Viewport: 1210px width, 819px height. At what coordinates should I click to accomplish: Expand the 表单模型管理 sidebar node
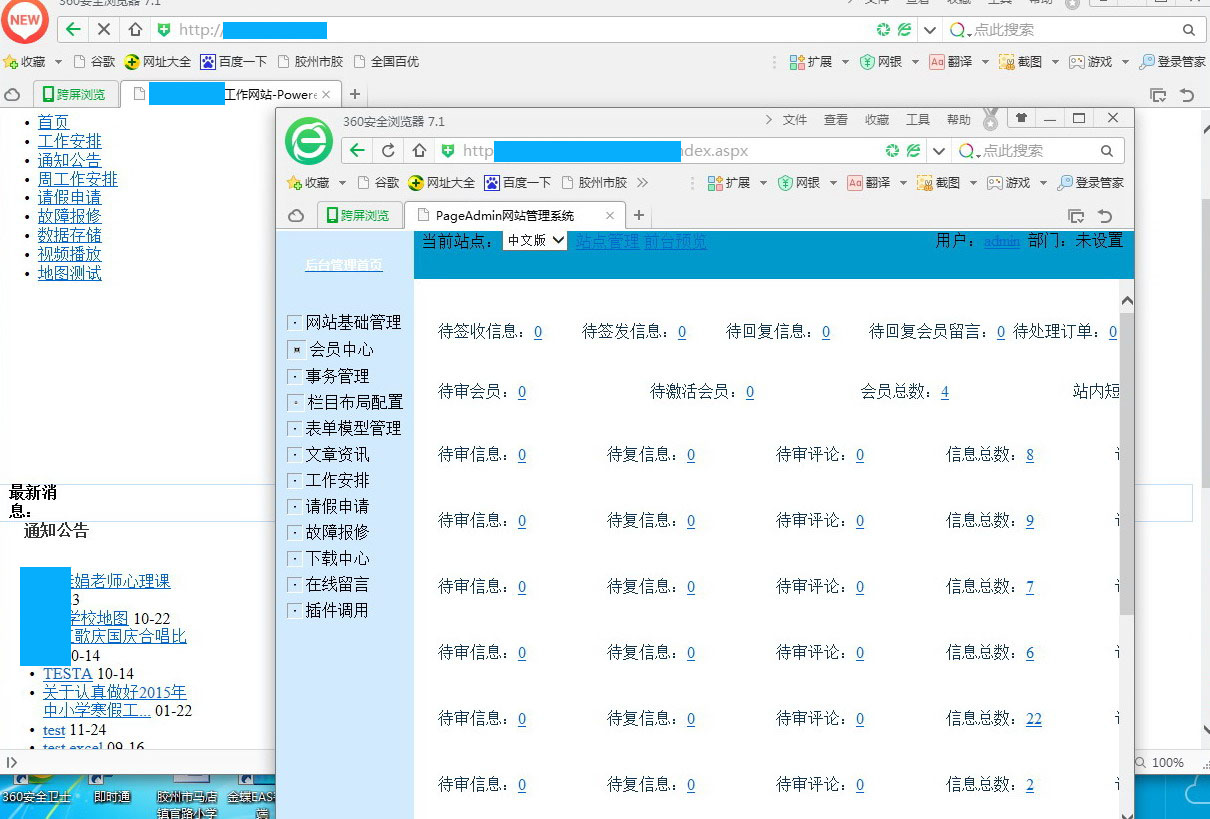294,428
